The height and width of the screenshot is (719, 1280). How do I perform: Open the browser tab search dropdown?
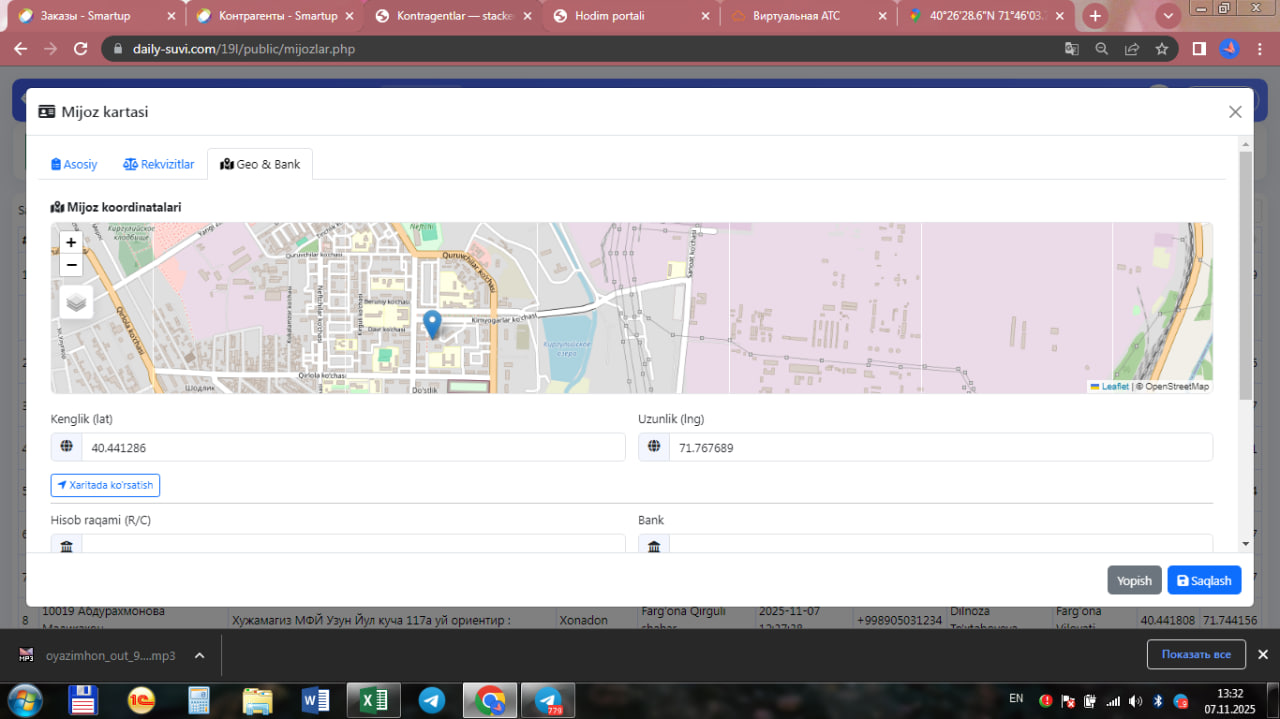(x=1167, y=16)
